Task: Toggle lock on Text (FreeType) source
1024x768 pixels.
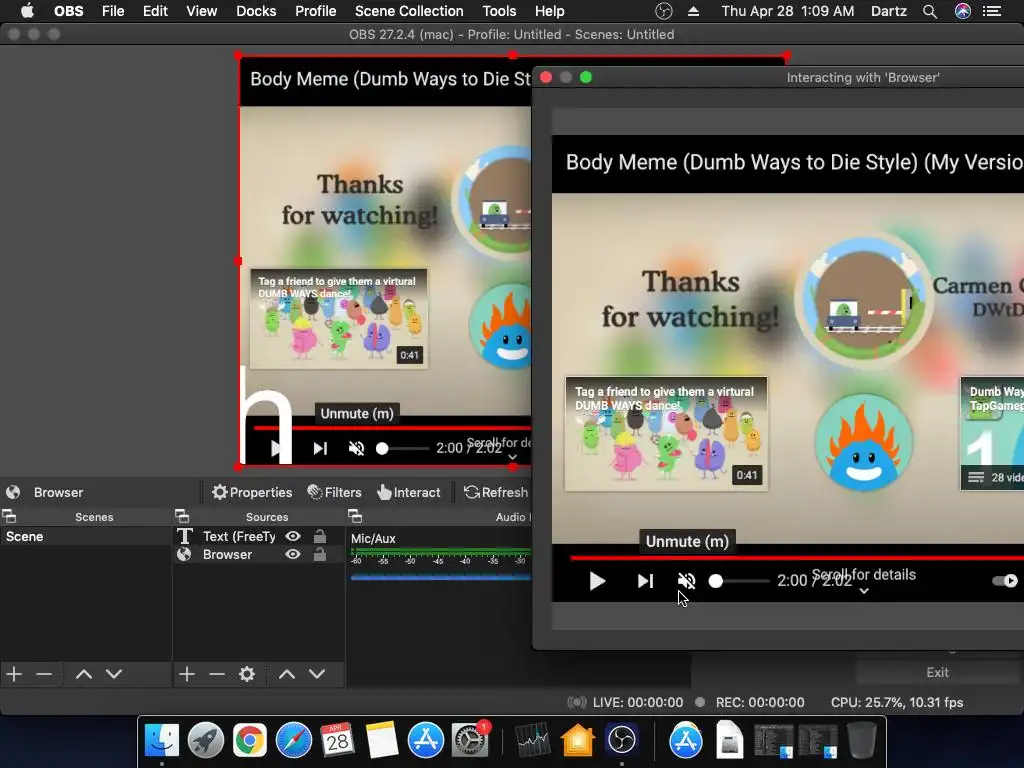Action: click(320, 536)
